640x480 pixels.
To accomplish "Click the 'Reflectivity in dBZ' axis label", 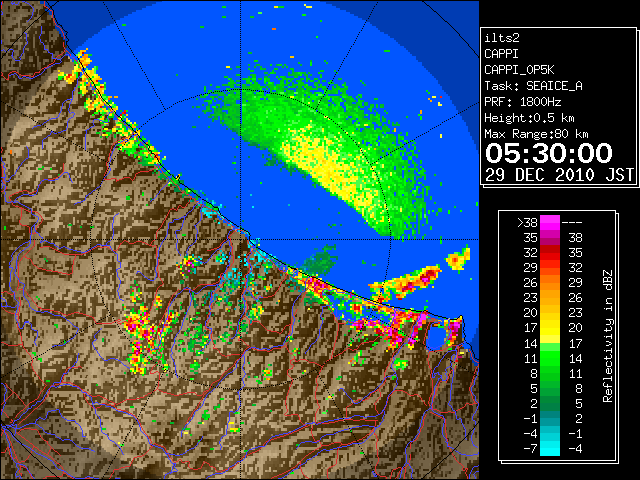I will coord(608,336).
